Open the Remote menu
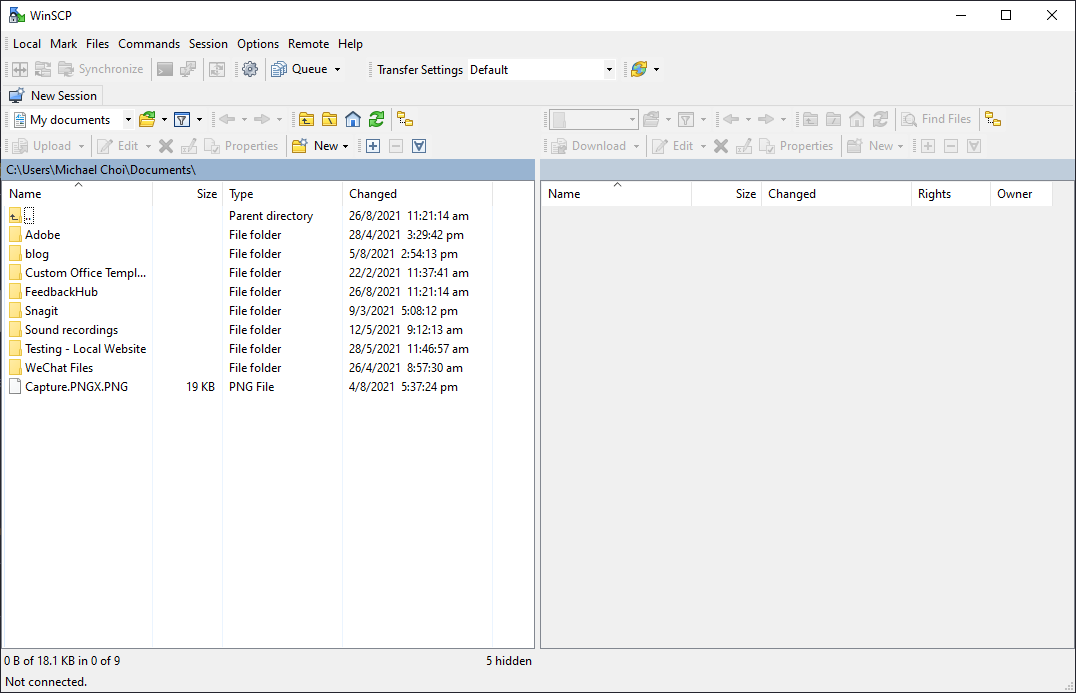This screenshot has width=1076, height=693. (x=308, y=44)
